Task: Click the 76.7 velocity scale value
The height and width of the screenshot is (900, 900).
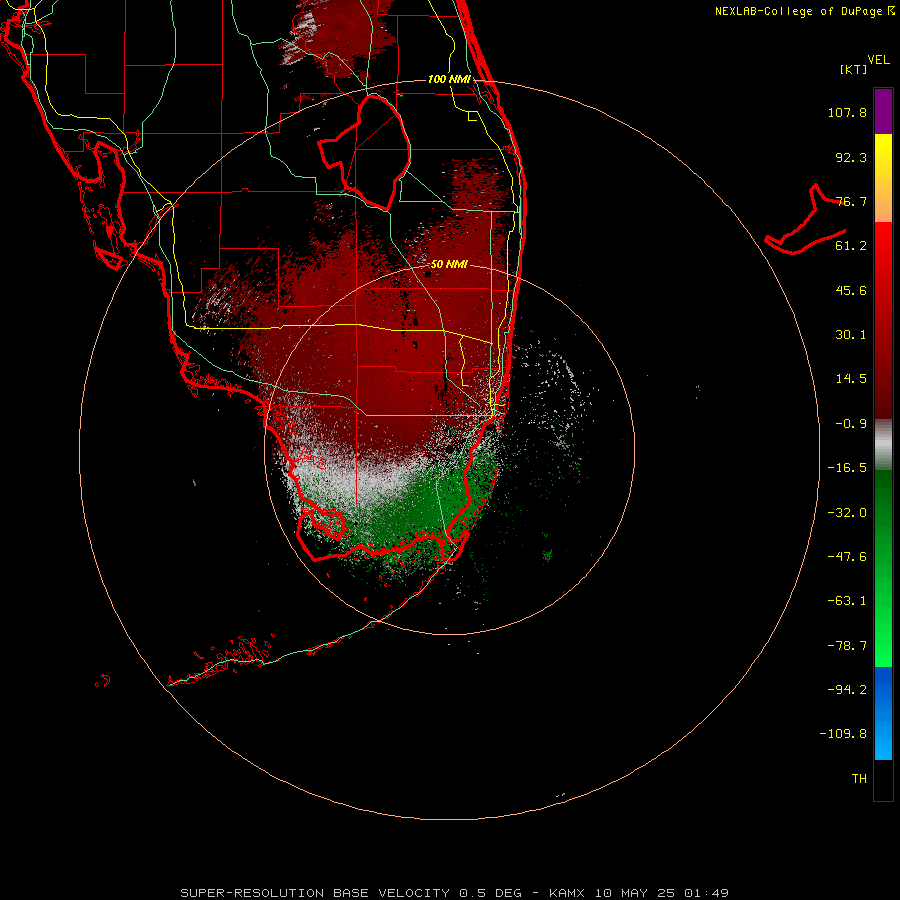Action: pyautogui.click(x=851, y=201)
